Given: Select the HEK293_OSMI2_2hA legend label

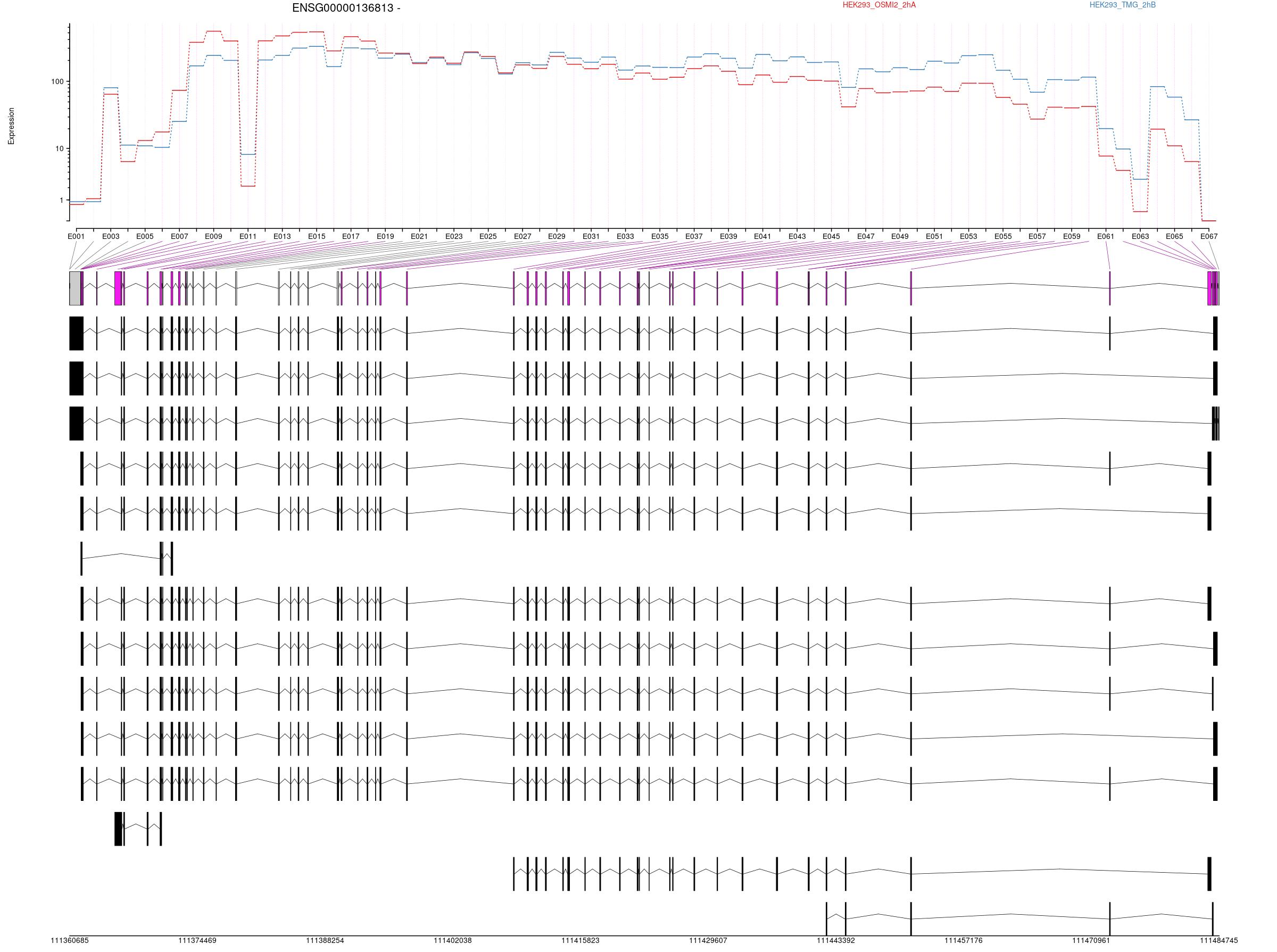Looking at the screenshot, I should 879,5.
